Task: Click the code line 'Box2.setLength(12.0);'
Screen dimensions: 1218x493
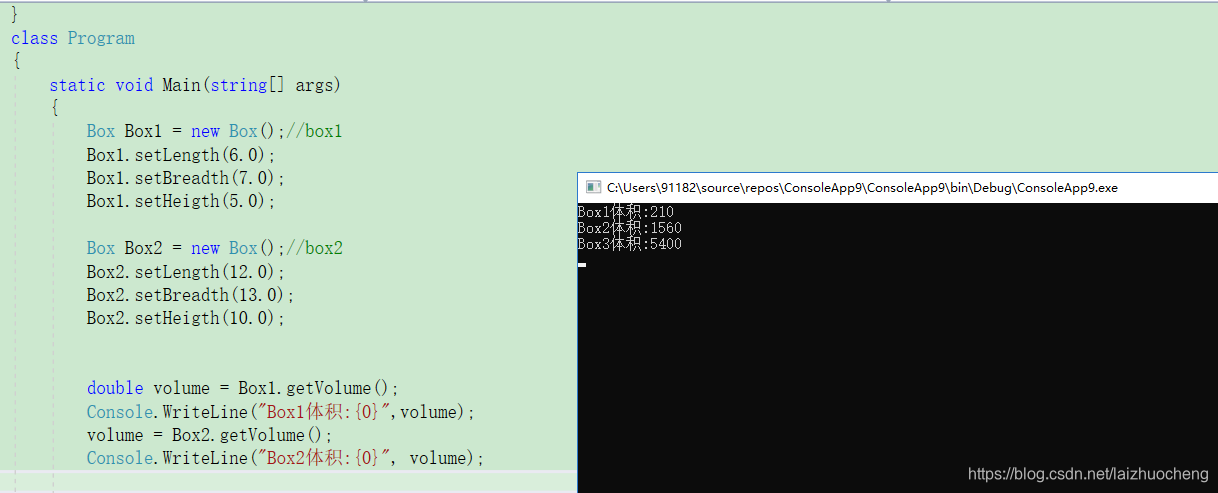Action: coord(186,272)
